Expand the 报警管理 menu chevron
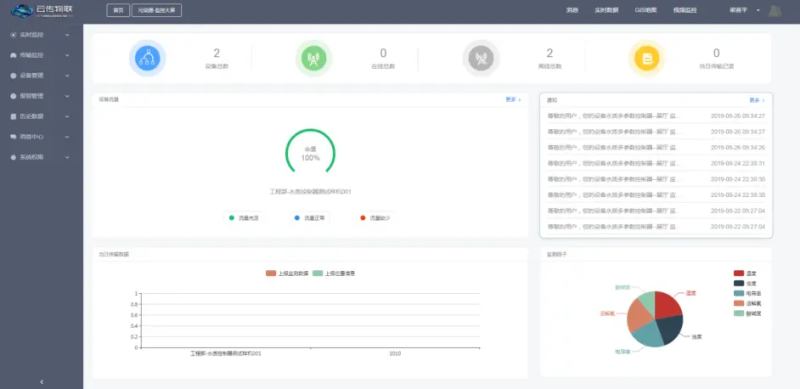 click(67, 96)
